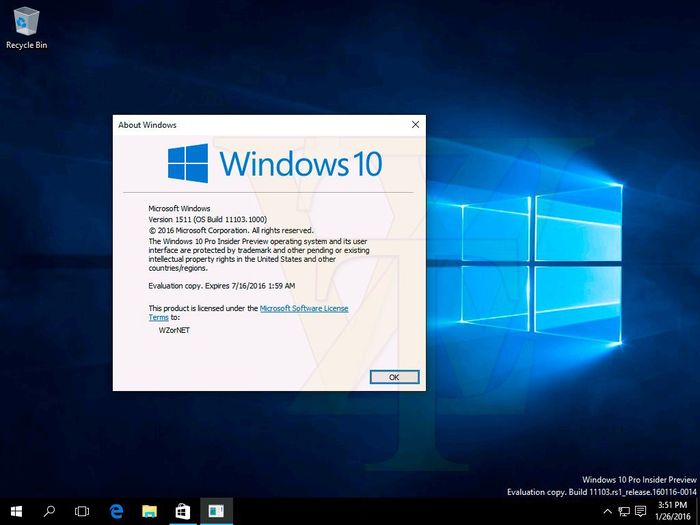This screenshot has width=700, height=525.
Task: Launch the Store app from the taskbar
Action: 182,511
